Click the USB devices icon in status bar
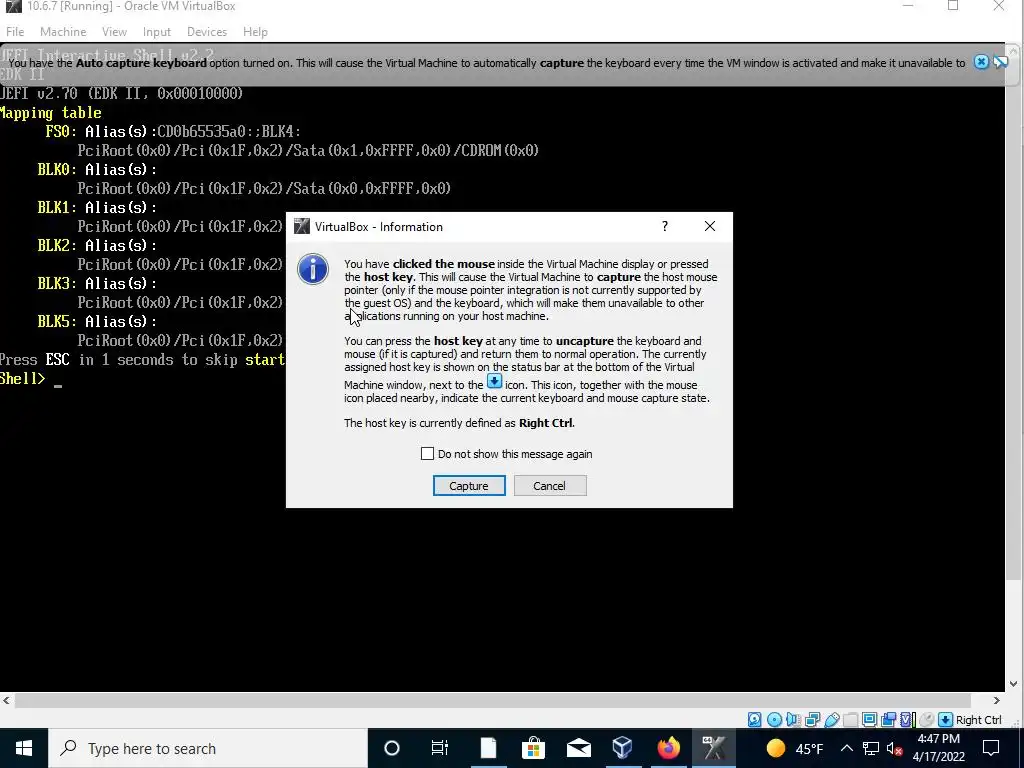This screenshot has height=768, width=1024. (832, 720)
